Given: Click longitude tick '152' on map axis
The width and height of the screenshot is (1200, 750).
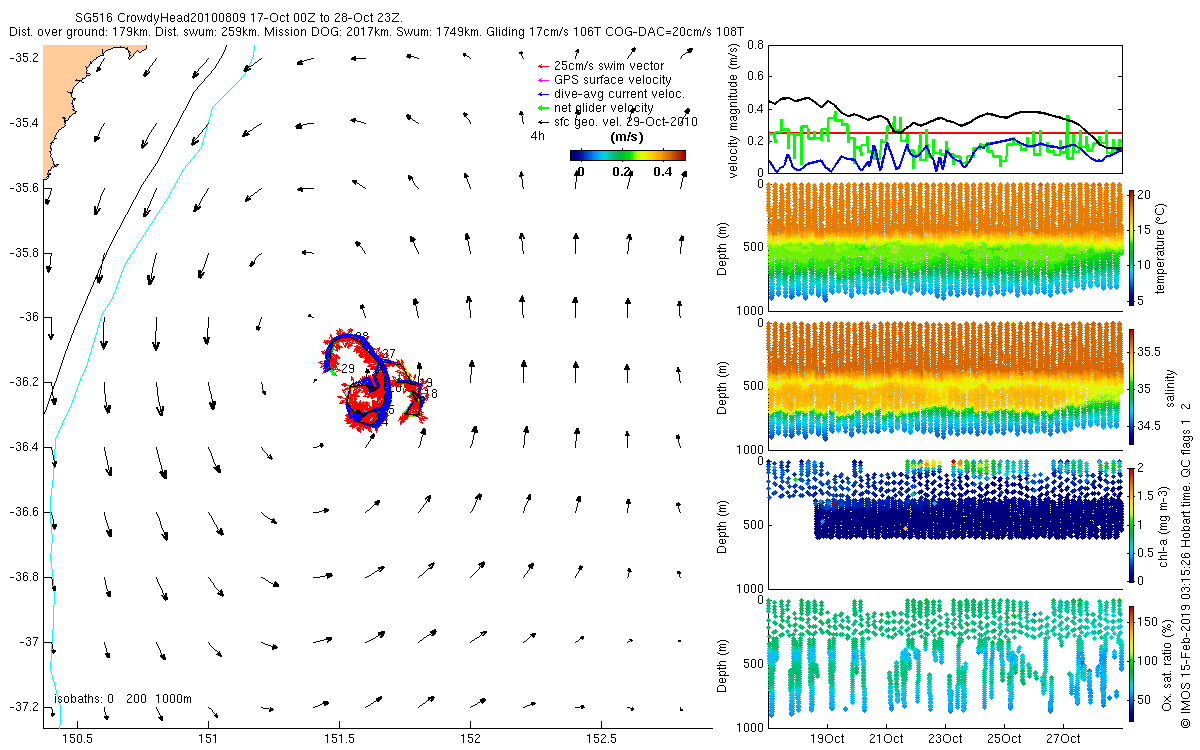Looking at the screenshot, I should click(x=470, y=737).
